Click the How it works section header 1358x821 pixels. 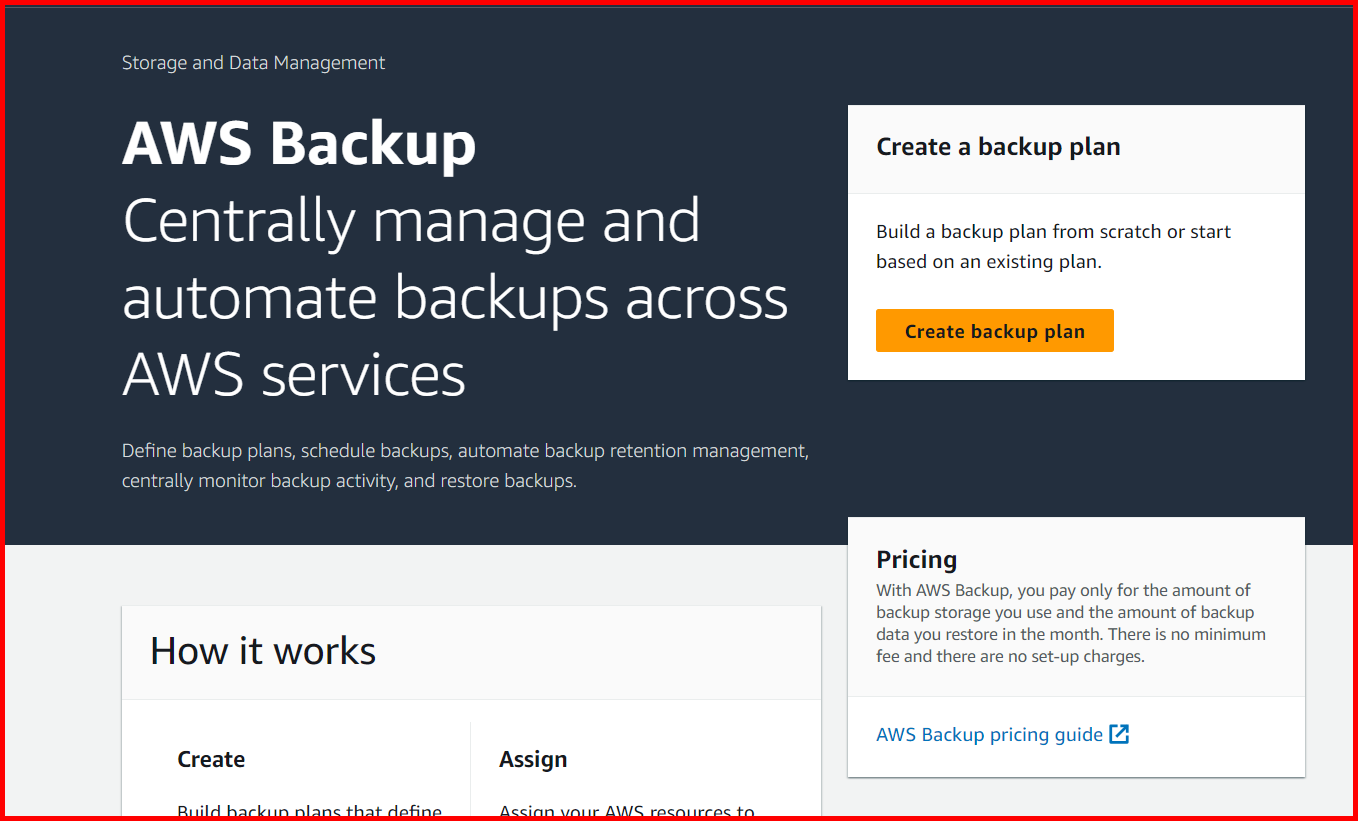click(x=262, y=650)
